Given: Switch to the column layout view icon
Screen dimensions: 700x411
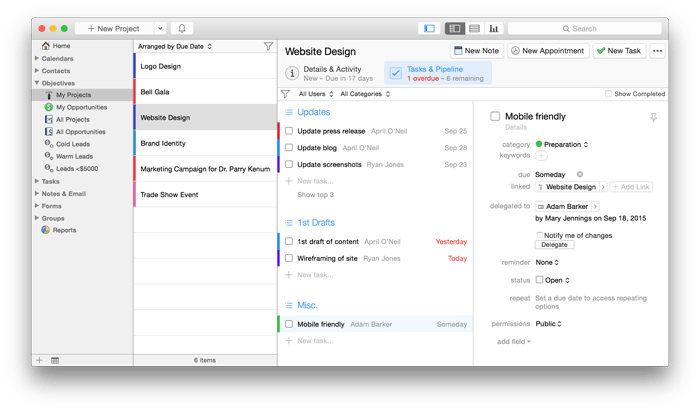Looking at the screenshot, I should (x=454, y=29).
